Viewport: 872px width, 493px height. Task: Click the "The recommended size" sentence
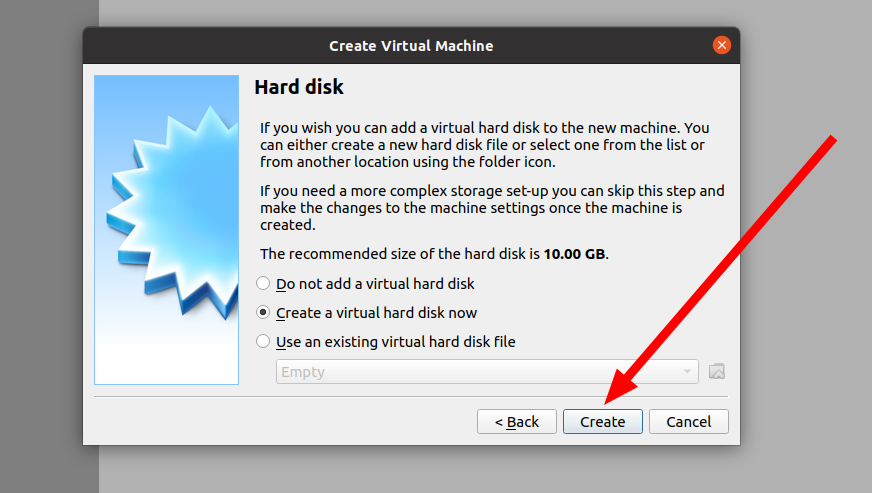[400, 254]
